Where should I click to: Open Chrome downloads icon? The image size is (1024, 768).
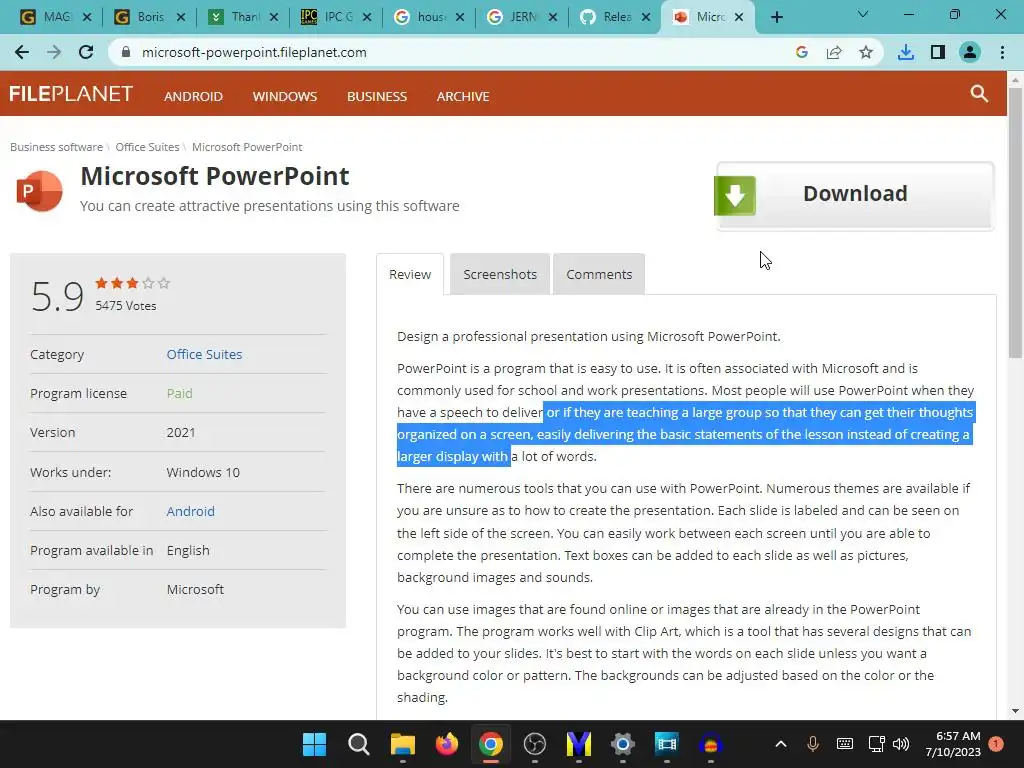(906, 52)
